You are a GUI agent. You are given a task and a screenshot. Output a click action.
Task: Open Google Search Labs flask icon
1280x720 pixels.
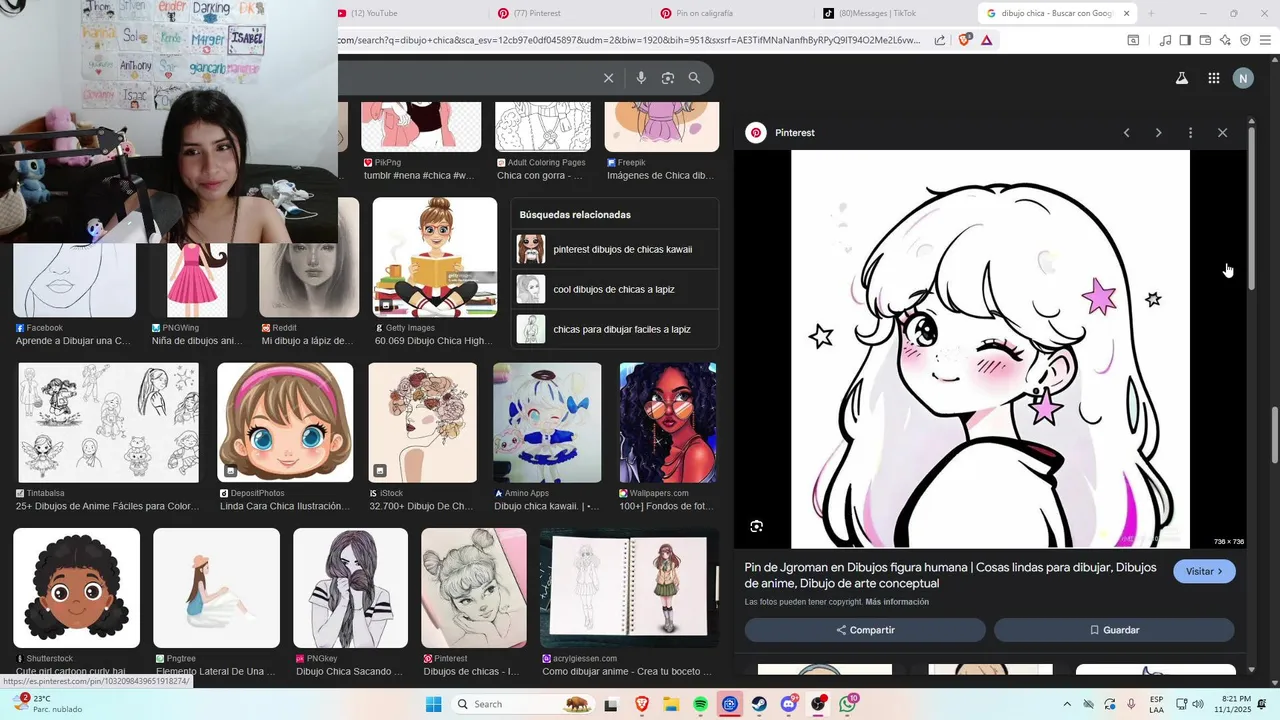pyautogui.click(x=1182, y=78)
